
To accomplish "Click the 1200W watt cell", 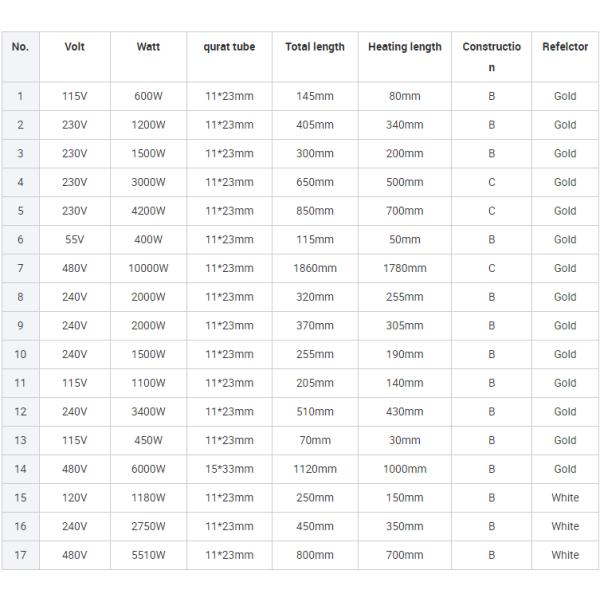I will (x=148, y=125).
